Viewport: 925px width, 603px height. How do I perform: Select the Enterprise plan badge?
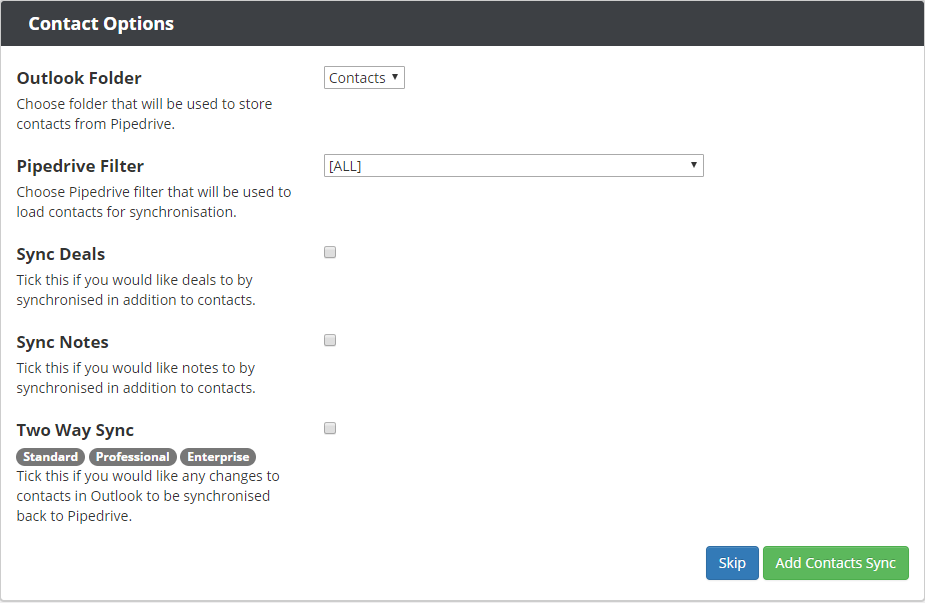218,457
